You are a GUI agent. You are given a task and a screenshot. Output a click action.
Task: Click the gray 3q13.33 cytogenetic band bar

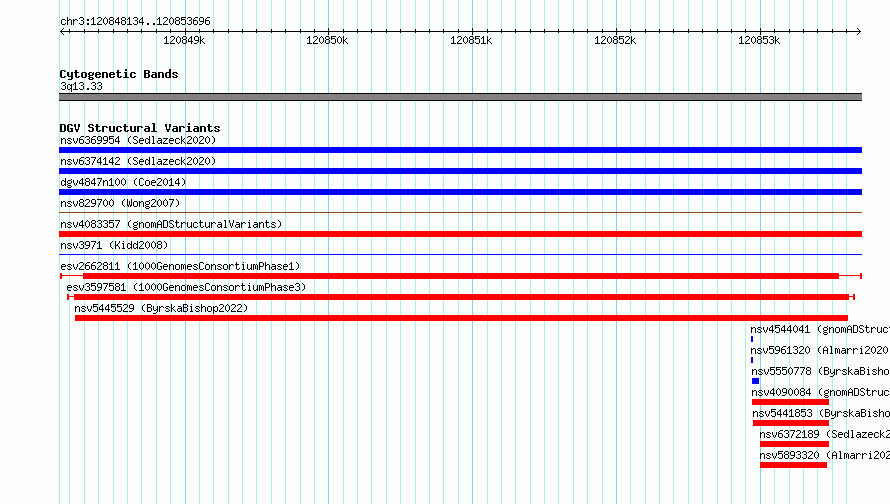click(x=460, y=97)
